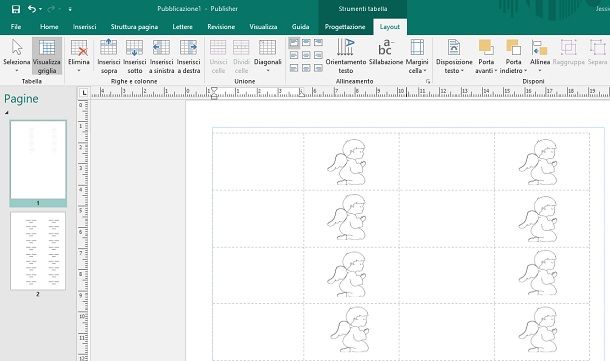
Task: Undo the last action
Action: [32, 9]
